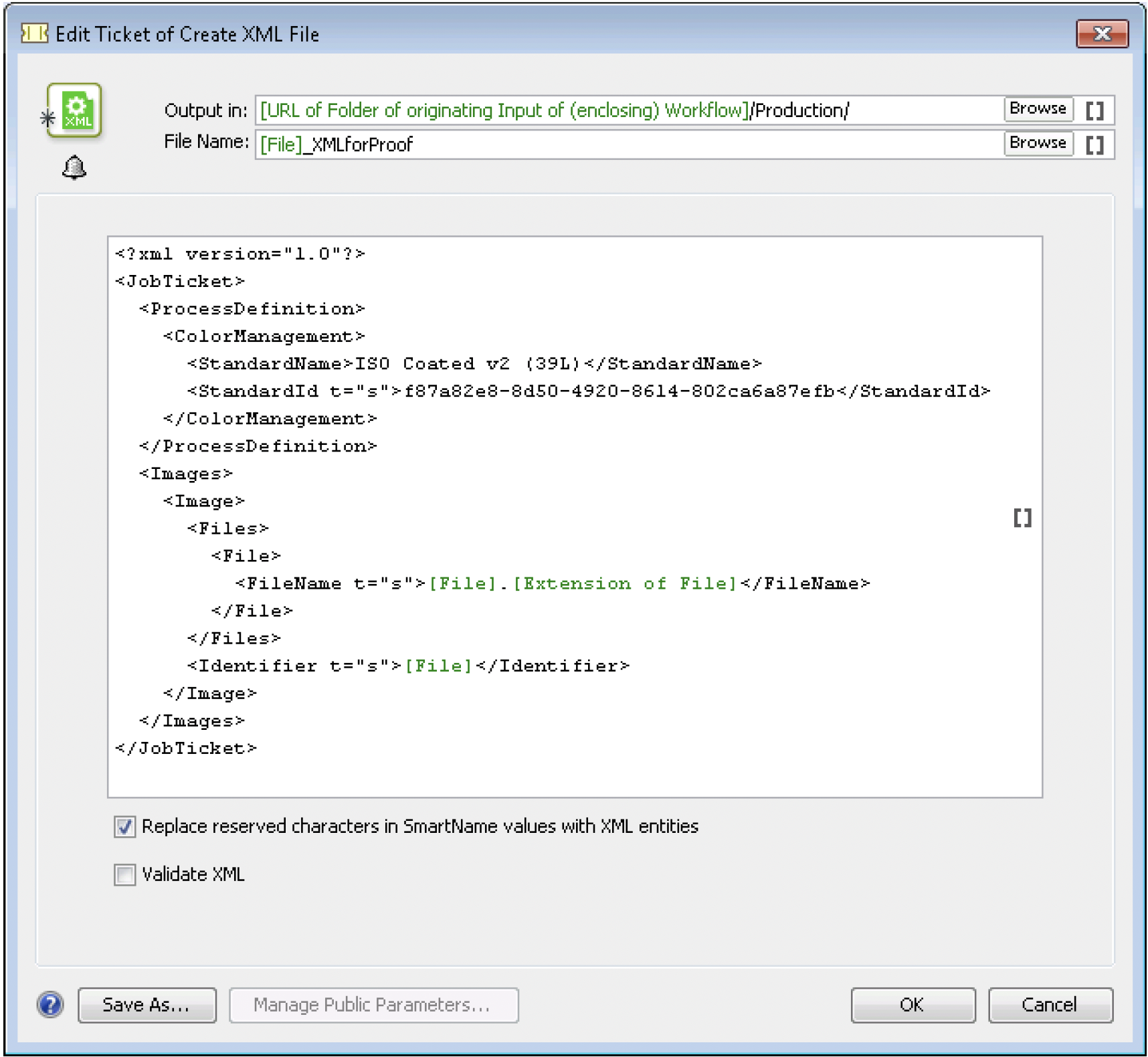Click the closing File tag

(252, 611)
